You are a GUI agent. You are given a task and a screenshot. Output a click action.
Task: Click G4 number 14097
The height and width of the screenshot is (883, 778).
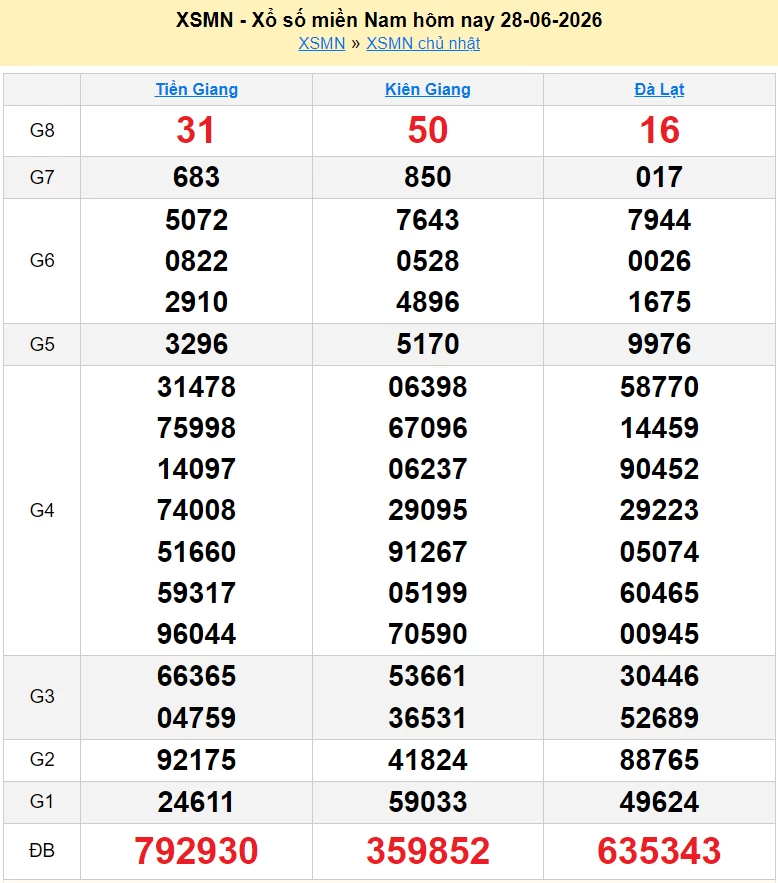pos(196,469)
